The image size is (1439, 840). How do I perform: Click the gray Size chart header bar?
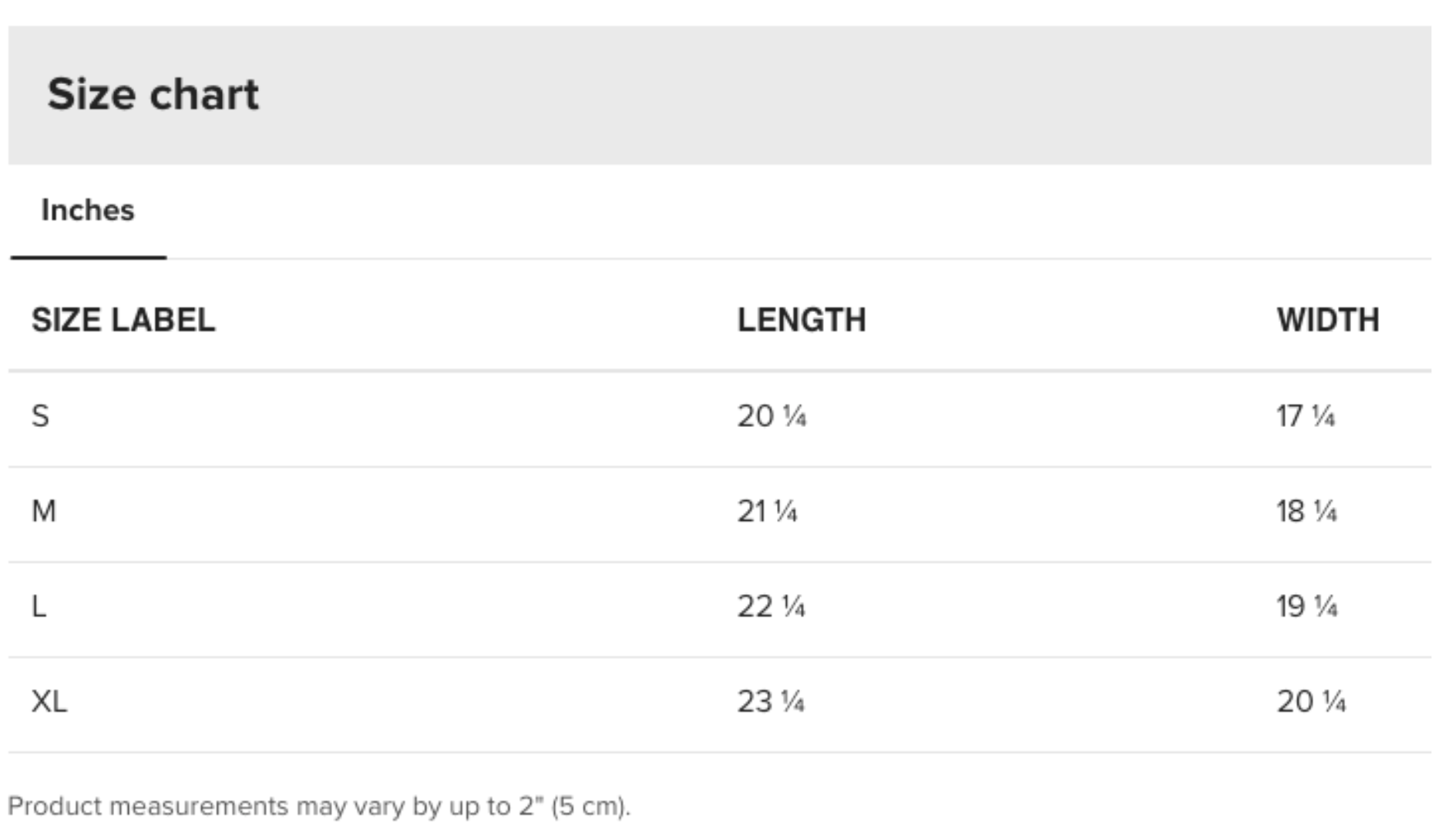click(x=720, y=95)
